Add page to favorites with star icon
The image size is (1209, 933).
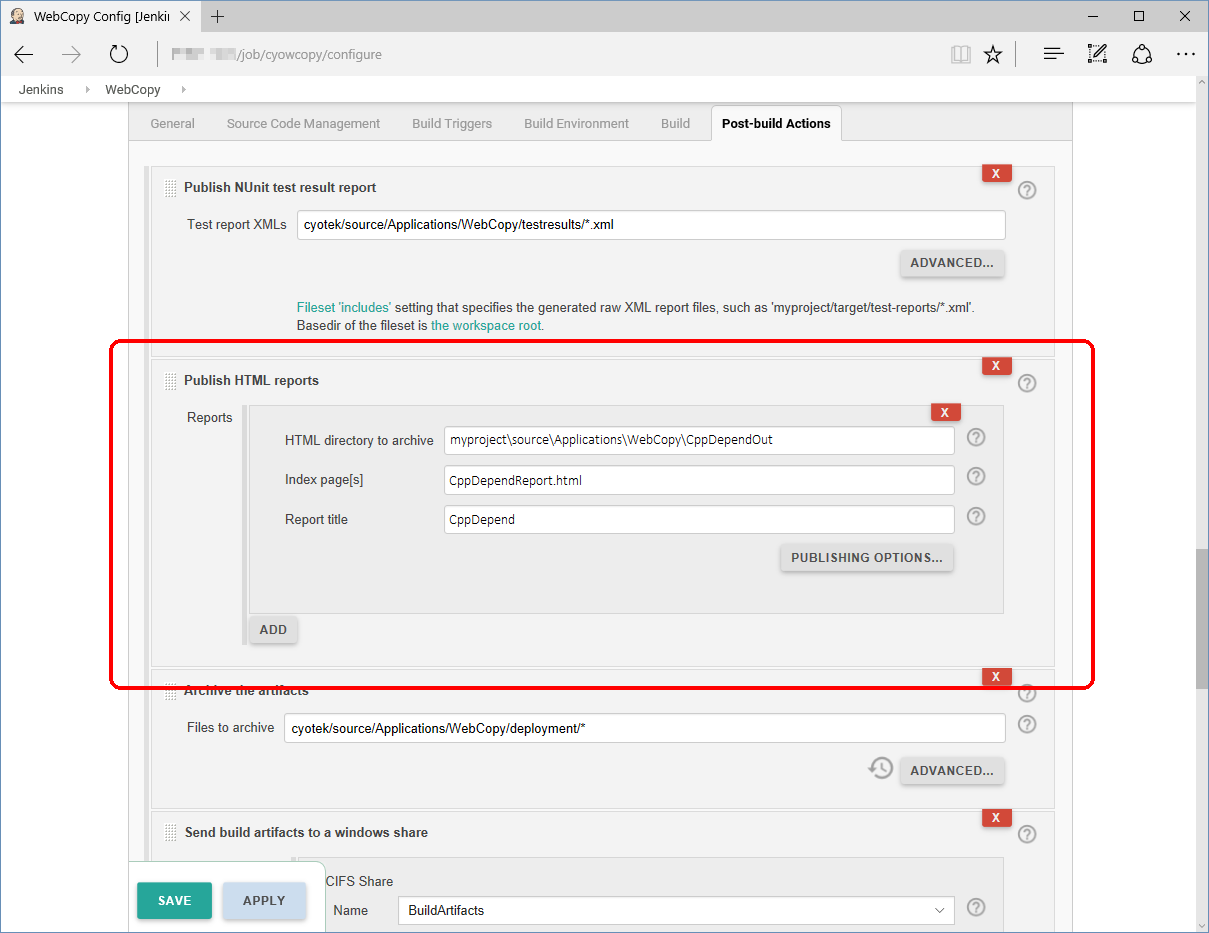[993, 55]
